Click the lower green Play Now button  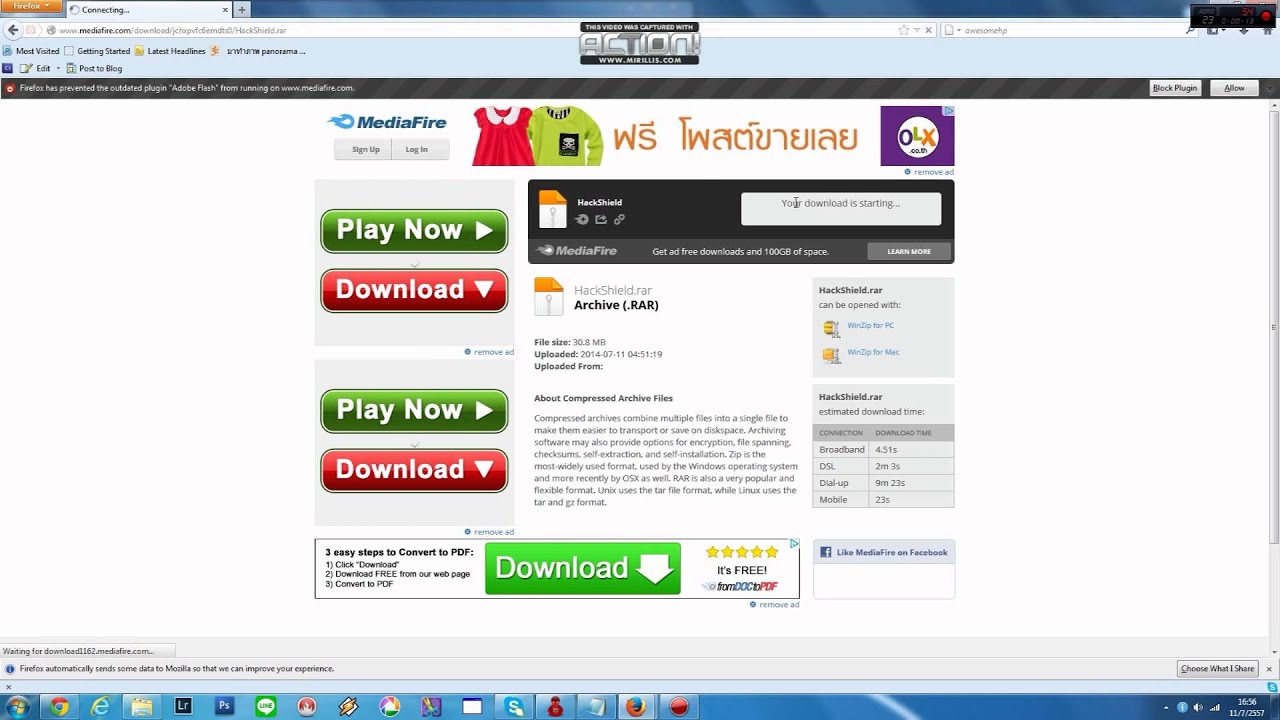(x=414, y=410)
